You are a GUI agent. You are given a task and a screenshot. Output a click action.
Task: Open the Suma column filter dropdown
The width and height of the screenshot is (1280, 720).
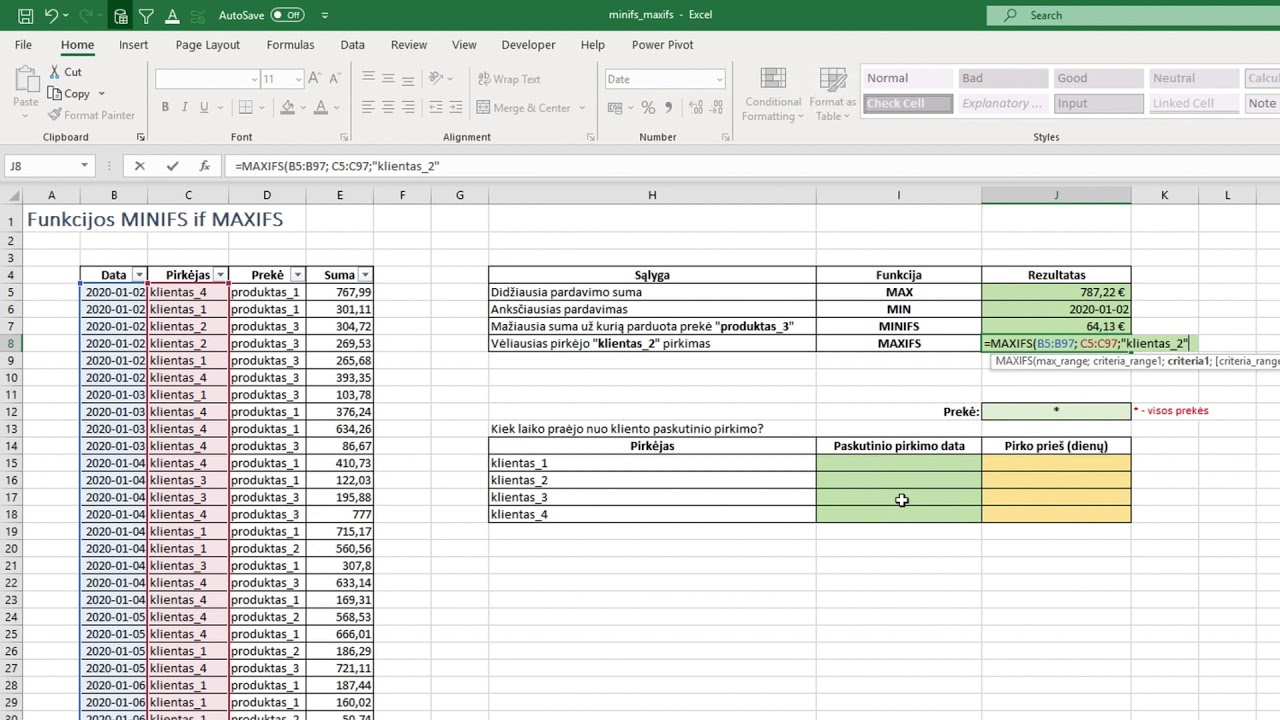point(365,275)
